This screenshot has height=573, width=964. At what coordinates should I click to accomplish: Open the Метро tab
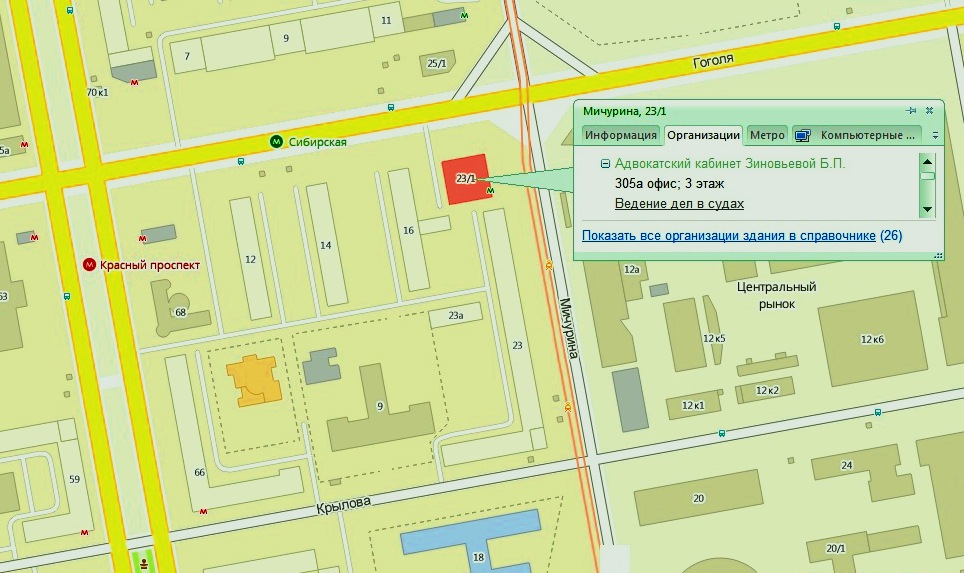(x=767, y=135)
